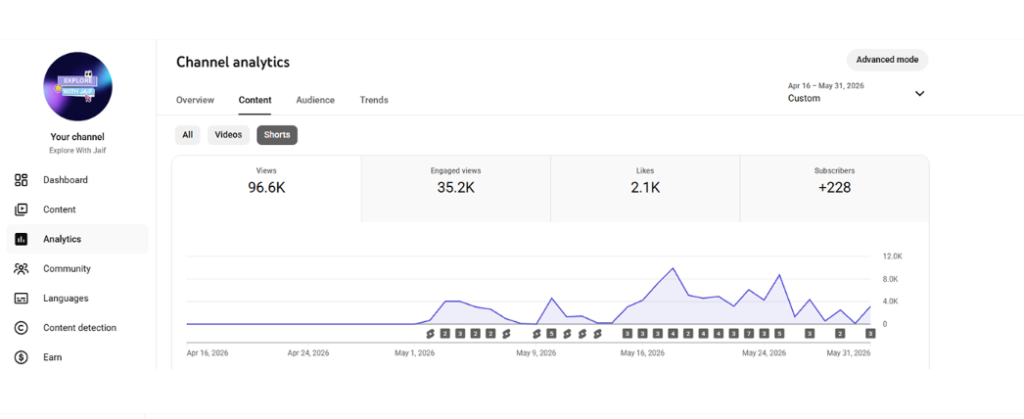This screenshot has height=419, width=1024.
Task: Click the 'May 9, 2026' axis label
Action: 536,353
